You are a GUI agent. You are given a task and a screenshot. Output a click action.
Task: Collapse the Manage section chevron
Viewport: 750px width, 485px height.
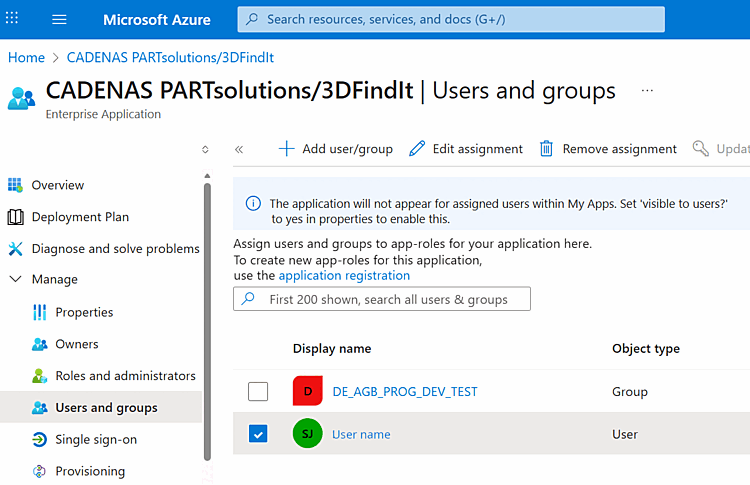tap(15, 279)
